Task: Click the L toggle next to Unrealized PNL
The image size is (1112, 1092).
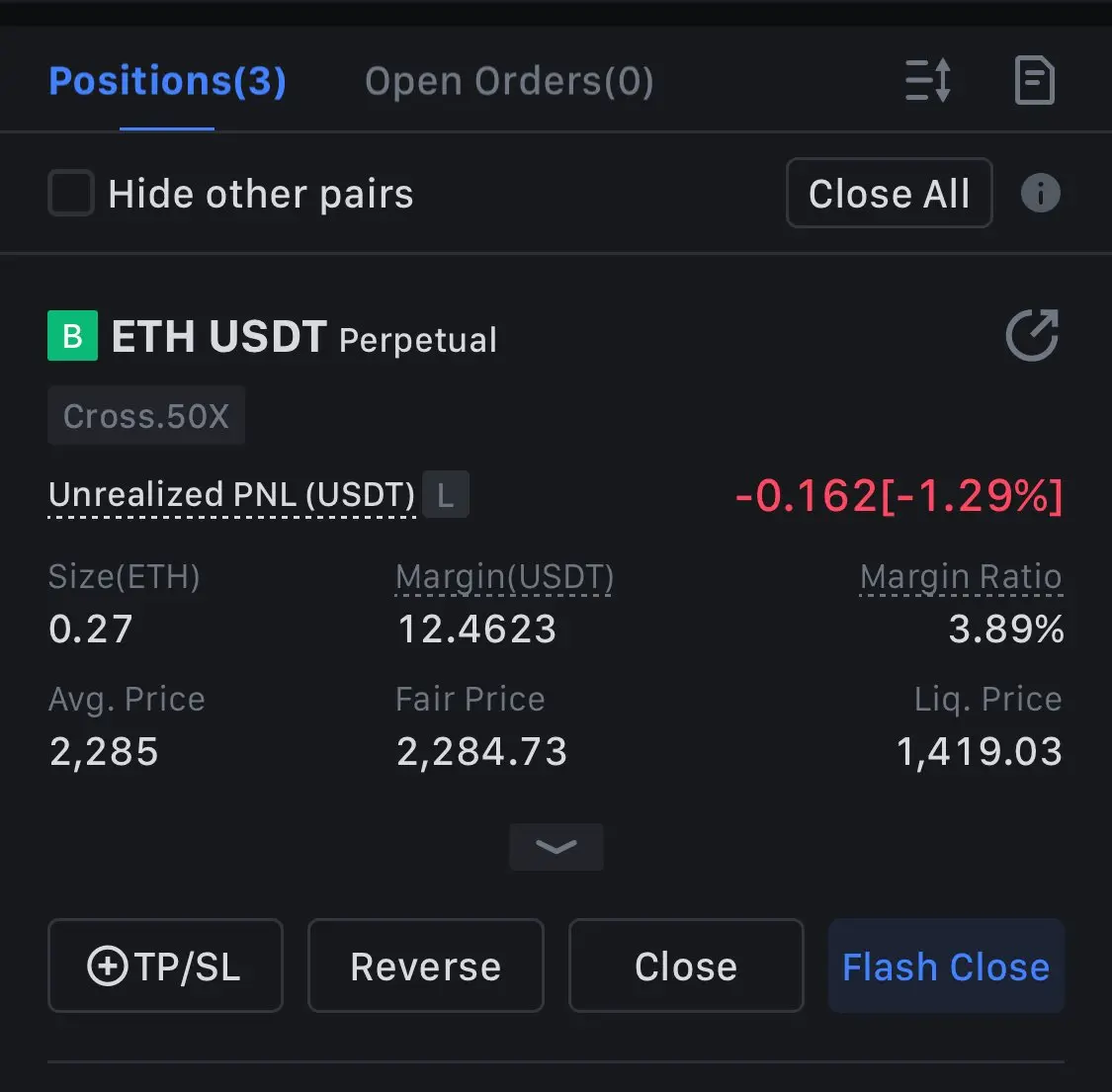Action: [x=446, y=494]
